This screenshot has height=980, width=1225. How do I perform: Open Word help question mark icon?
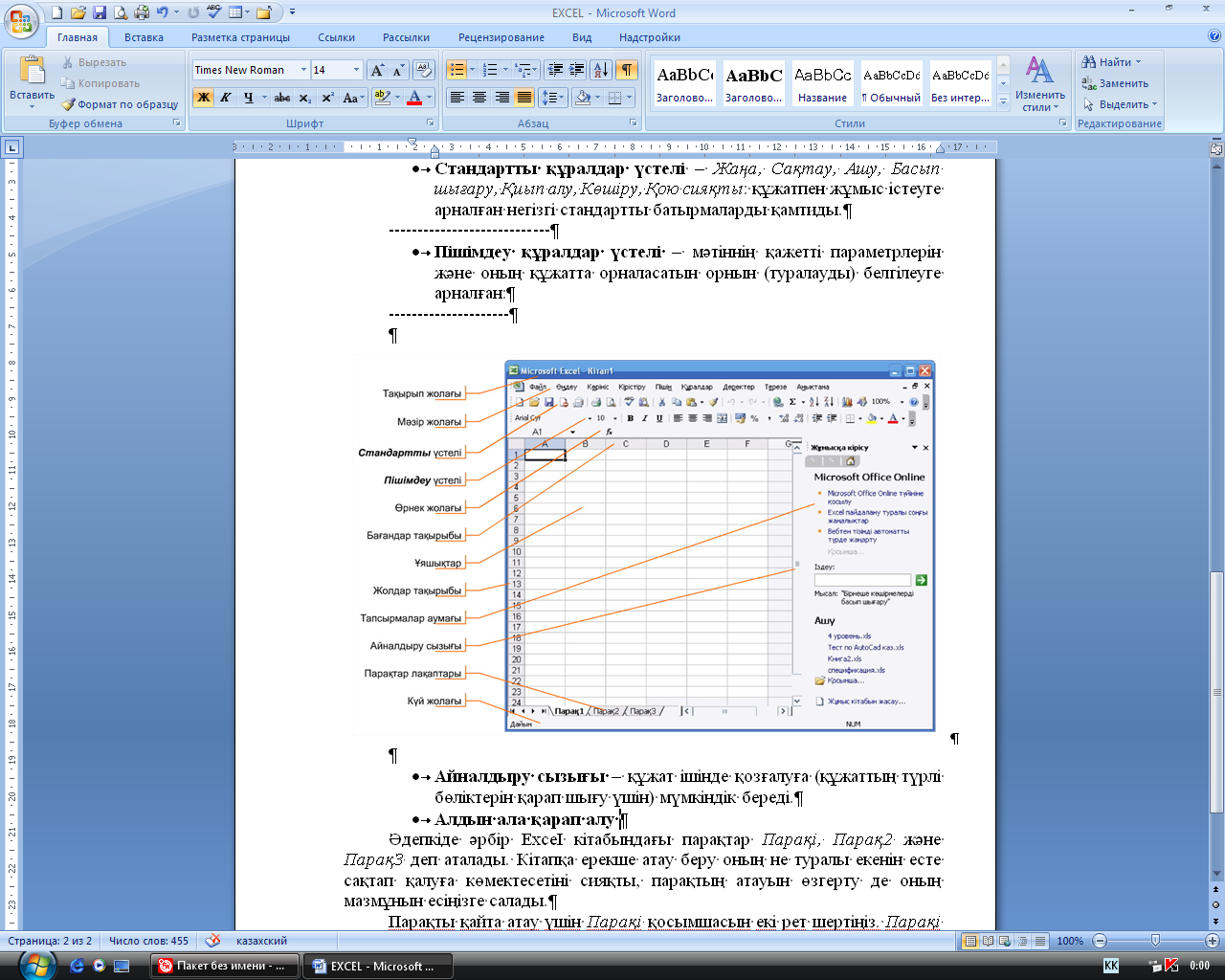point(1214,36)
